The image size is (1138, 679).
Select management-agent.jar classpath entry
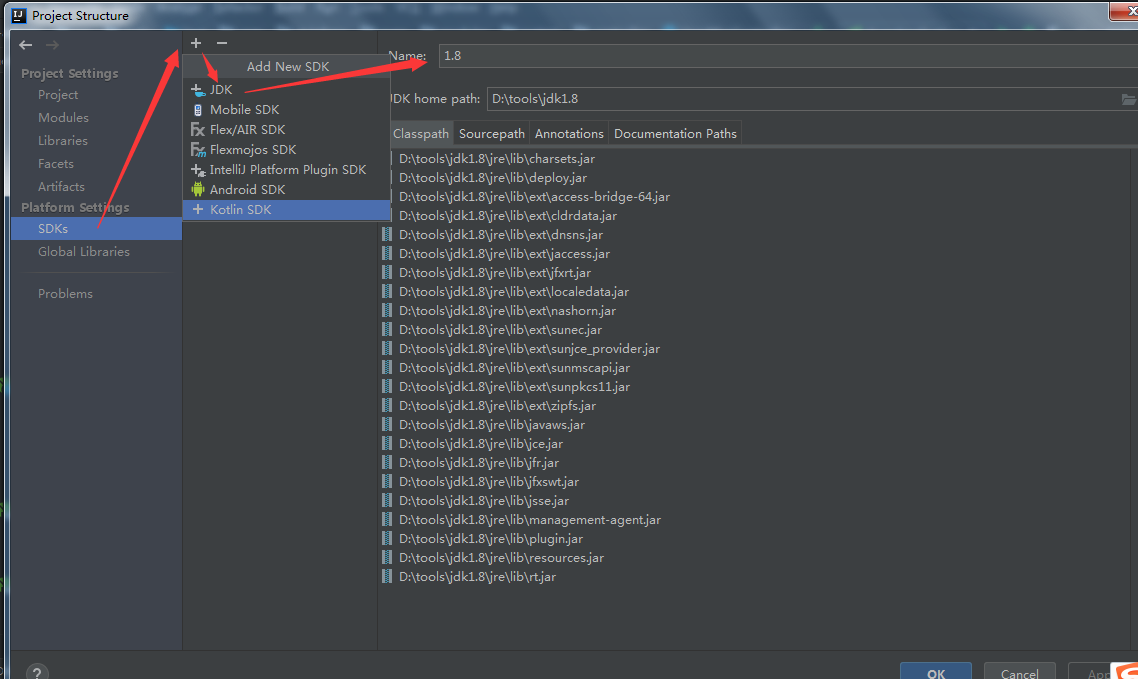click(530, 519)
